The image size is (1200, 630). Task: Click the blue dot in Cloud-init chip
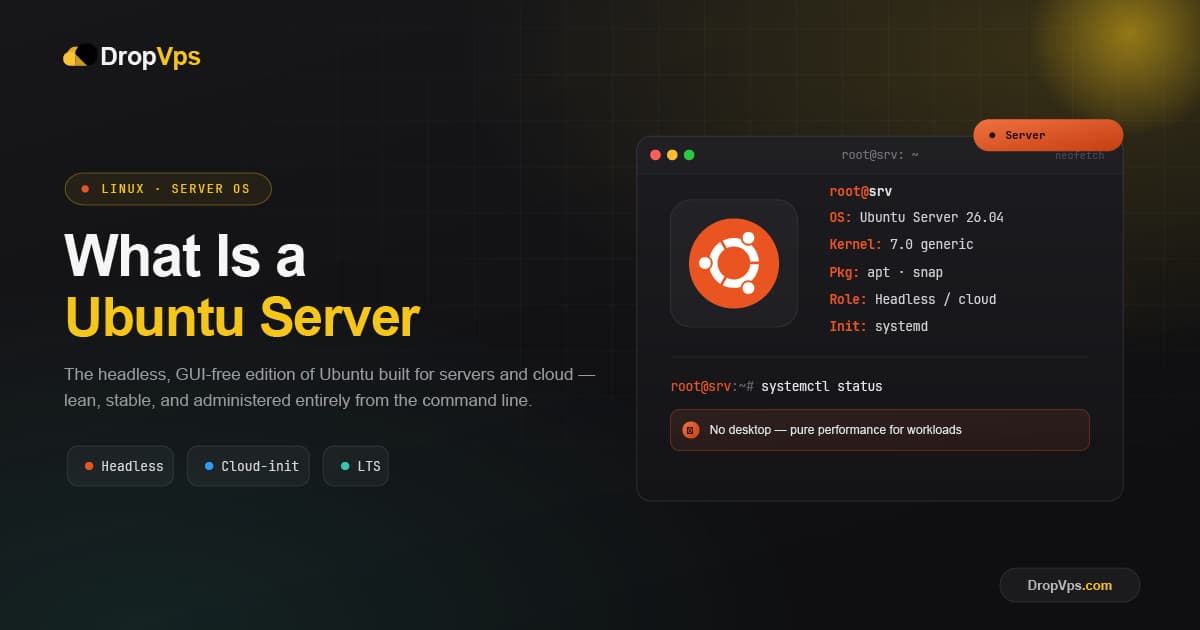tap(209, 466)
